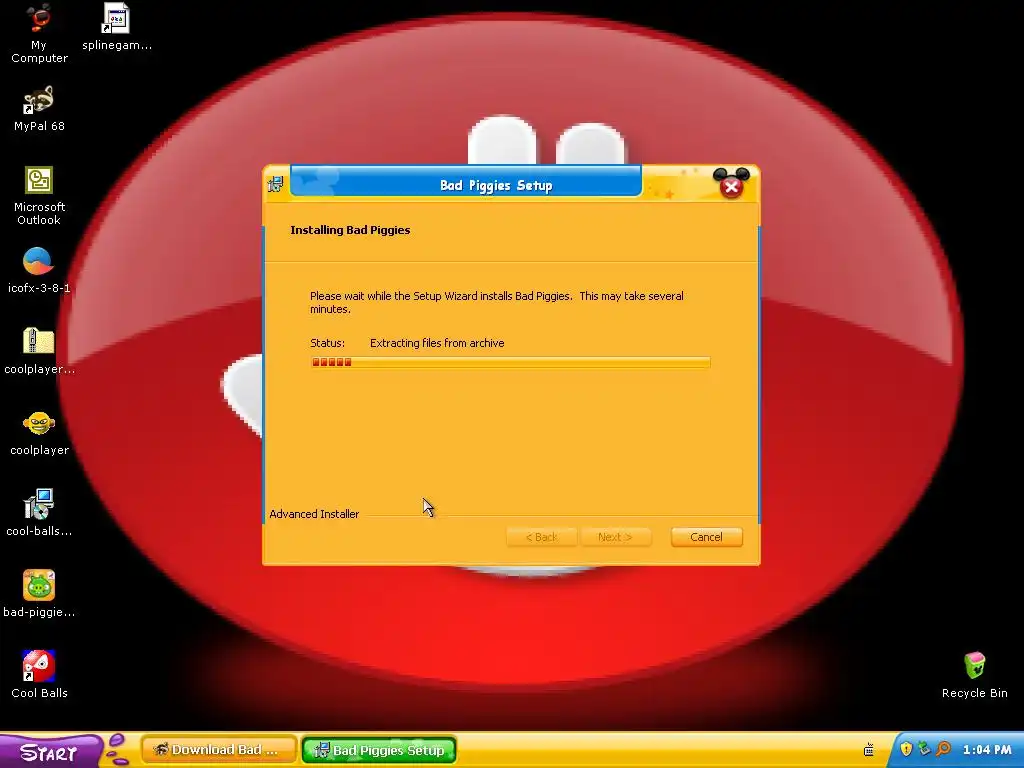
Task: Click the greyed Back button
Action: (x=541, y=537)
